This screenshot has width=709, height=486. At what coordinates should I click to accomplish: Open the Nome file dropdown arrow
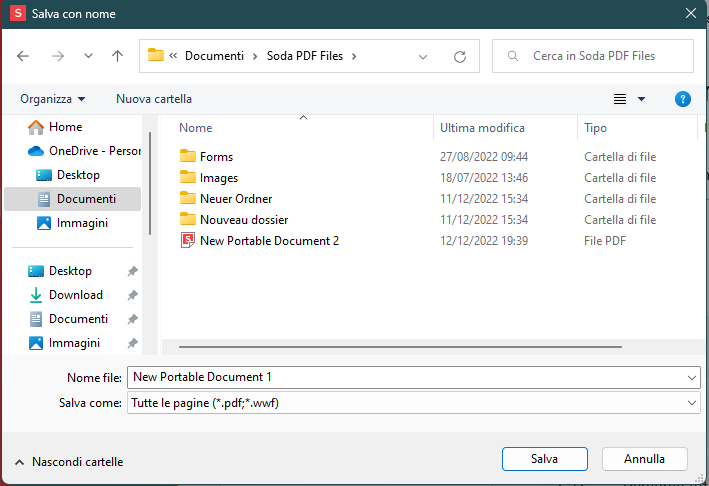click(x=691, y=377)
